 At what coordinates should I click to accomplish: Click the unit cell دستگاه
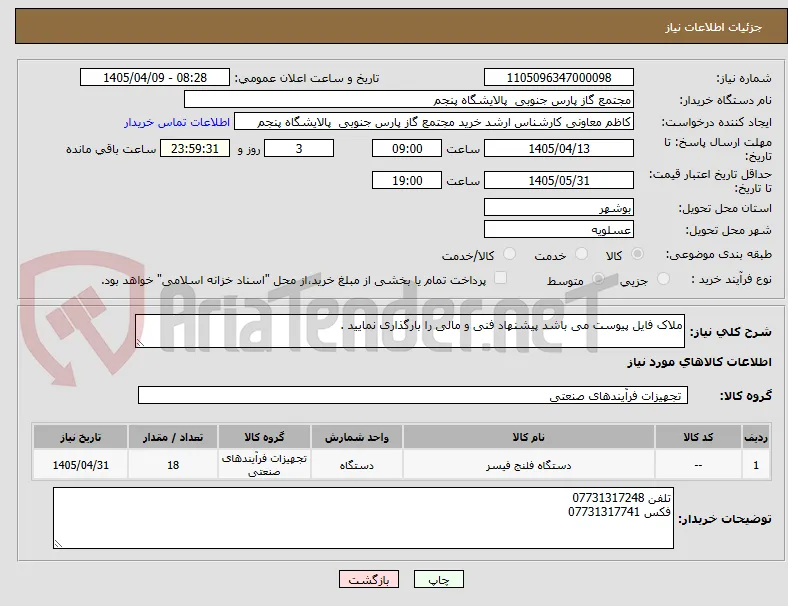click(357, 465)
